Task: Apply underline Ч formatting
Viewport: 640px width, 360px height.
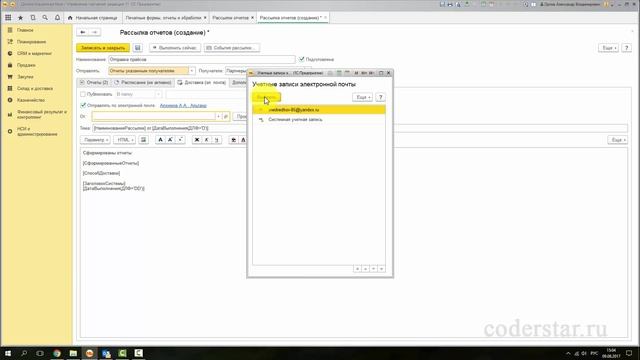Action: 217,140
